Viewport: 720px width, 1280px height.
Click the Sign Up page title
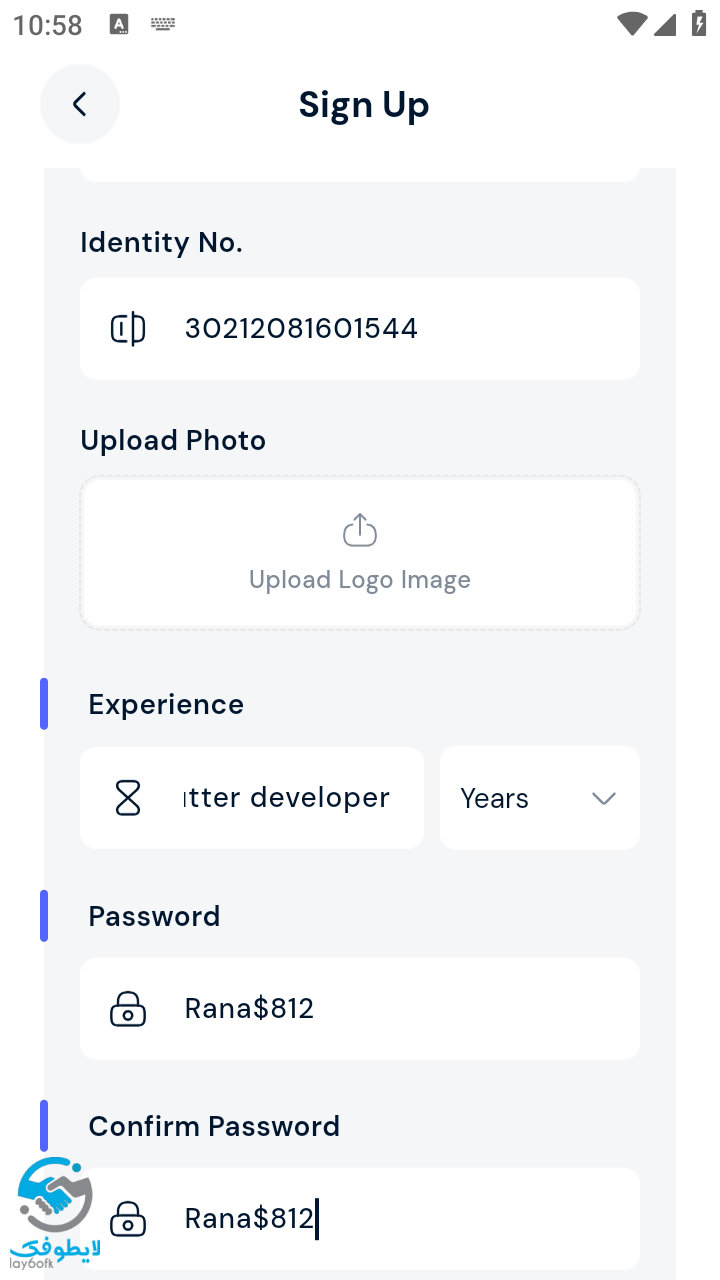(364, 104)
